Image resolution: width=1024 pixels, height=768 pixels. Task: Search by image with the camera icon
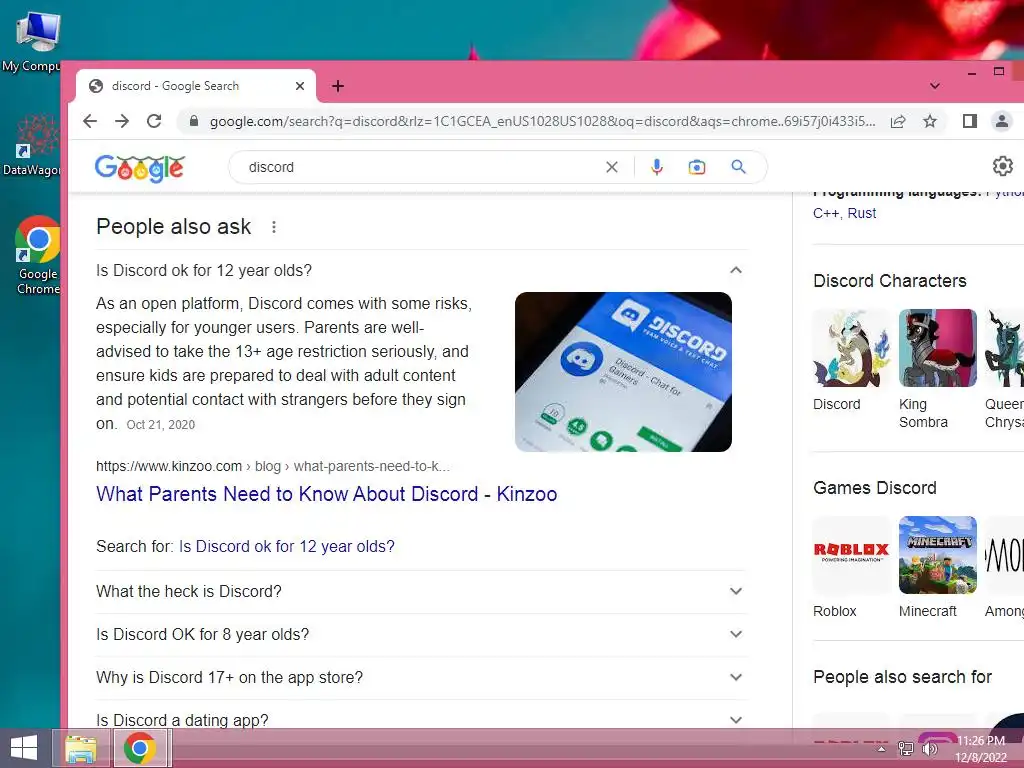pos(697,167)
